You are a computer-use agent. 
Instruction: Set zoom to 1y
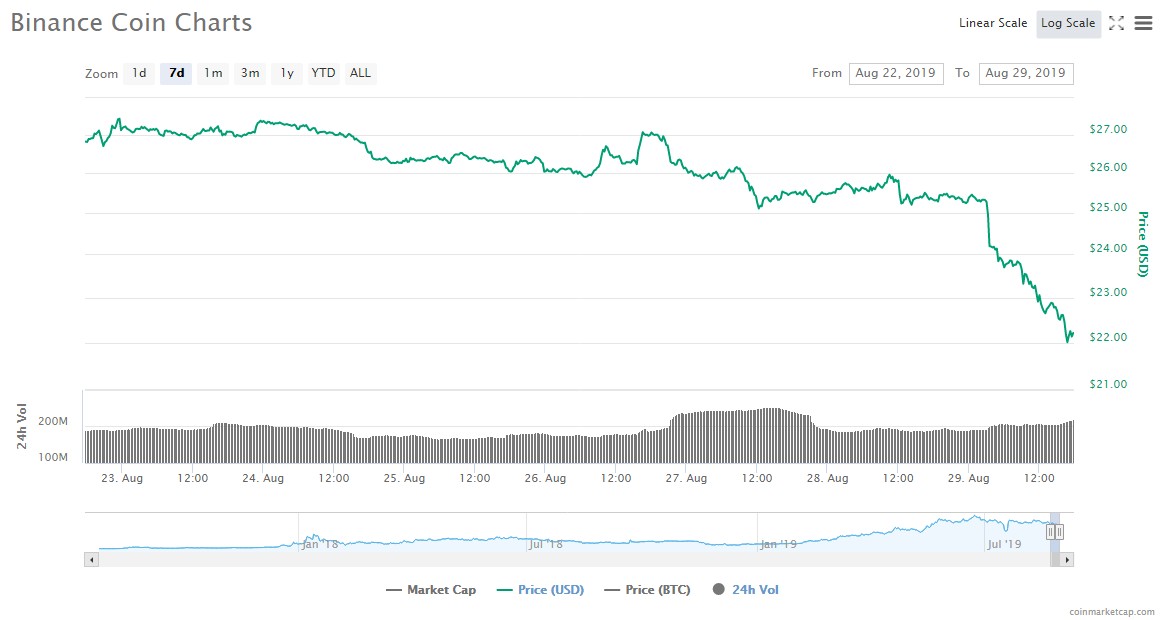tap(287, 73)
